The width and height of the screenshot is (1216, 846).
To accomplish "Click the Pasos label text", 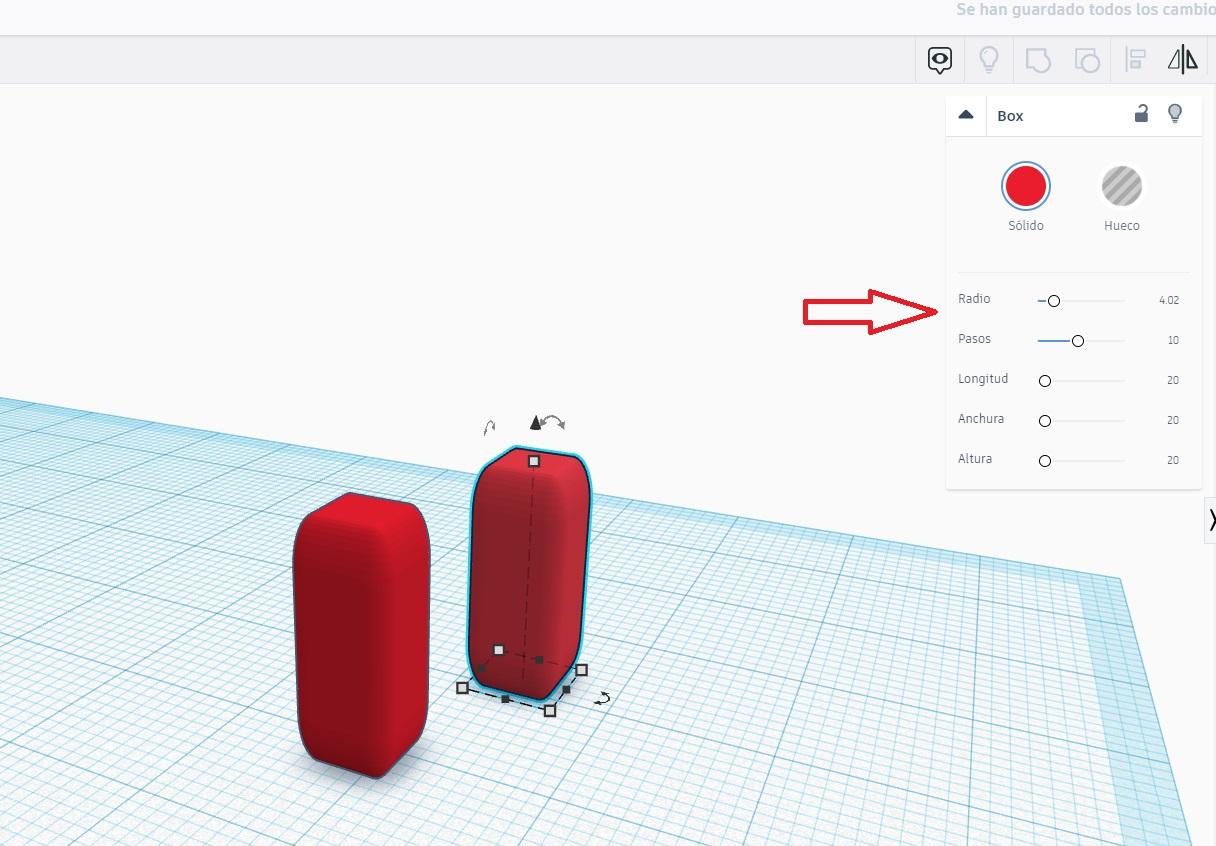I will click(x=974, y=339).
